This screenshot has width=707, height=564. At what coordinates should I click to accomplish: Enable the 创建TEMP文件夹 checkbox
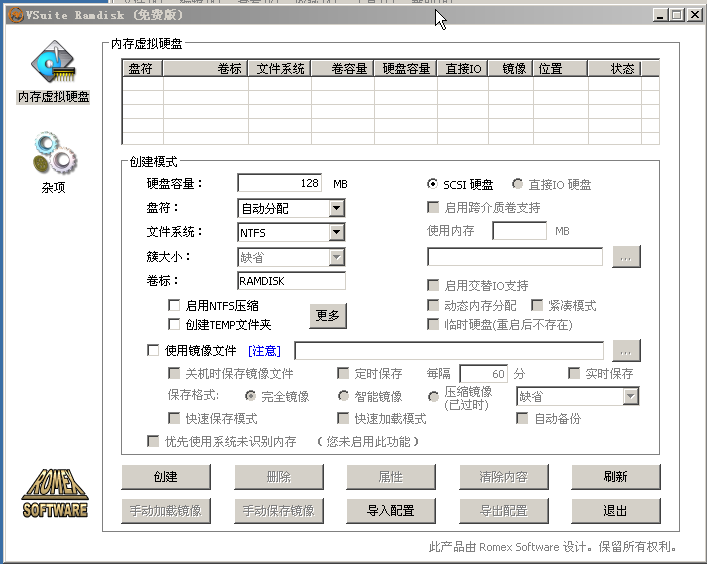click(x=174, y=324)
